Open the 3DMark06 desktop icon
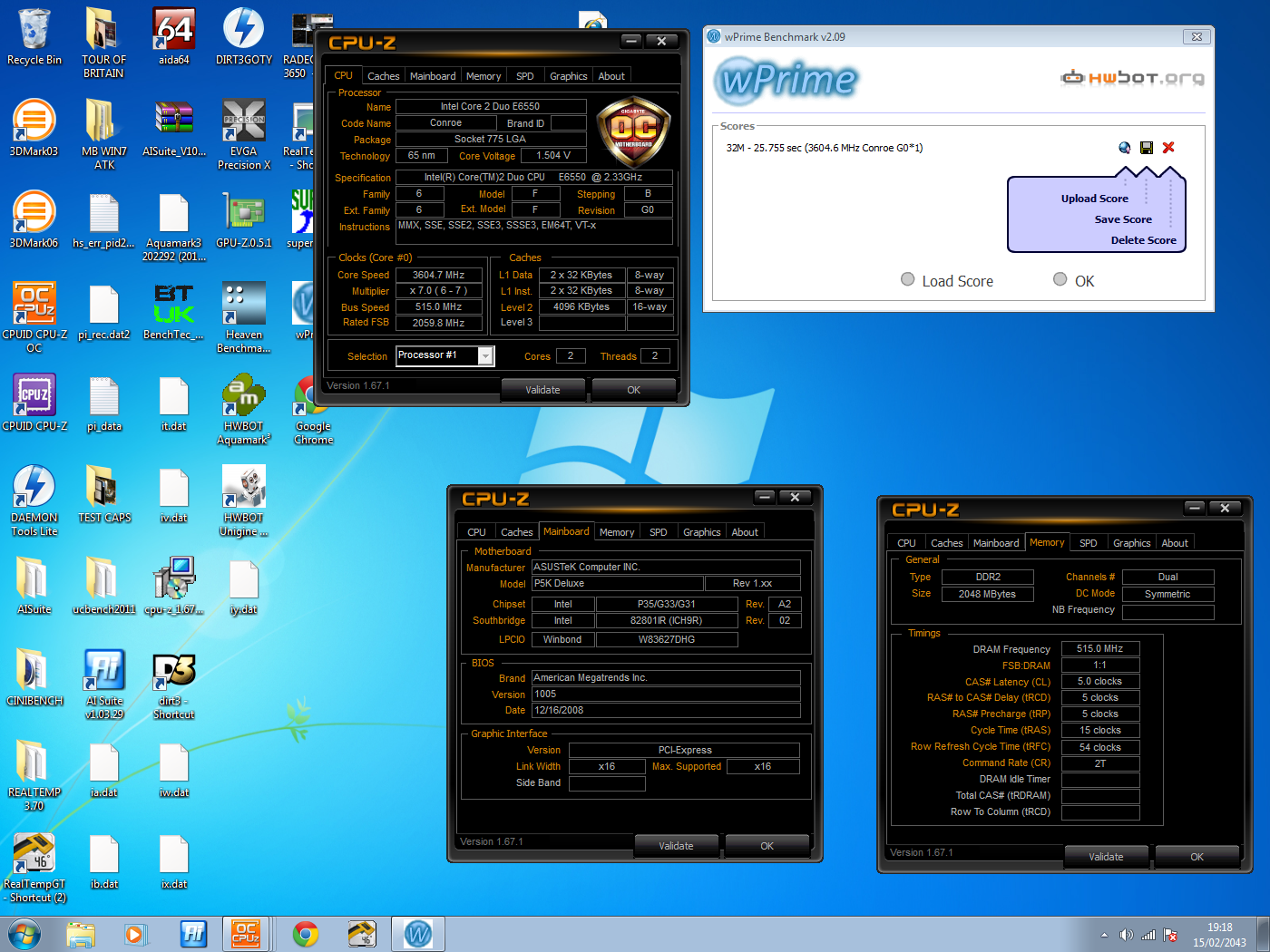This screenshot has height=952, width=1270. [34, 220]
